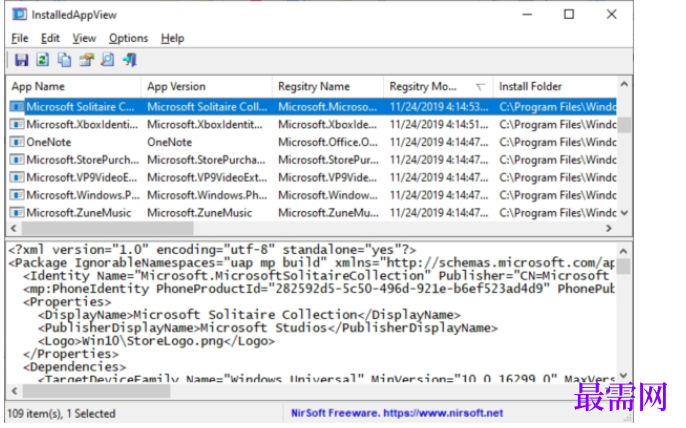Click the XML pane horizontal scrollbar thumb
Screen dimensions: 686x428
96,390
